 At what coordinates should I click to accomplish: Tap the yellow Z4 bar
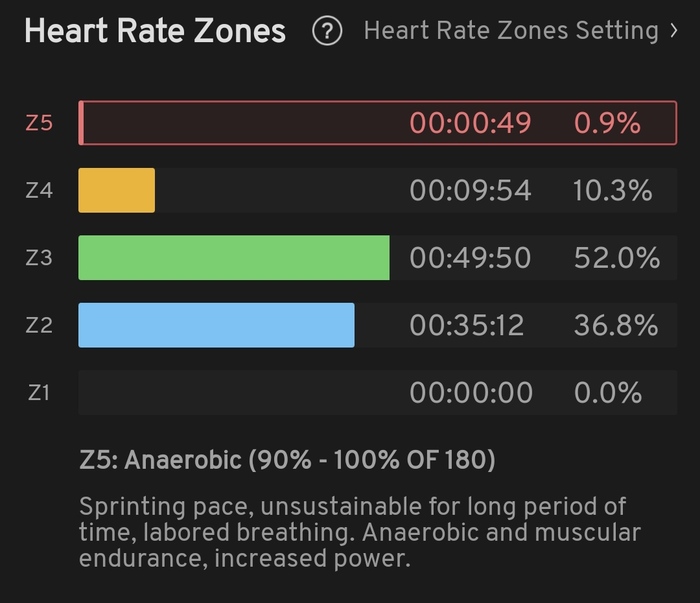(117, 190)
